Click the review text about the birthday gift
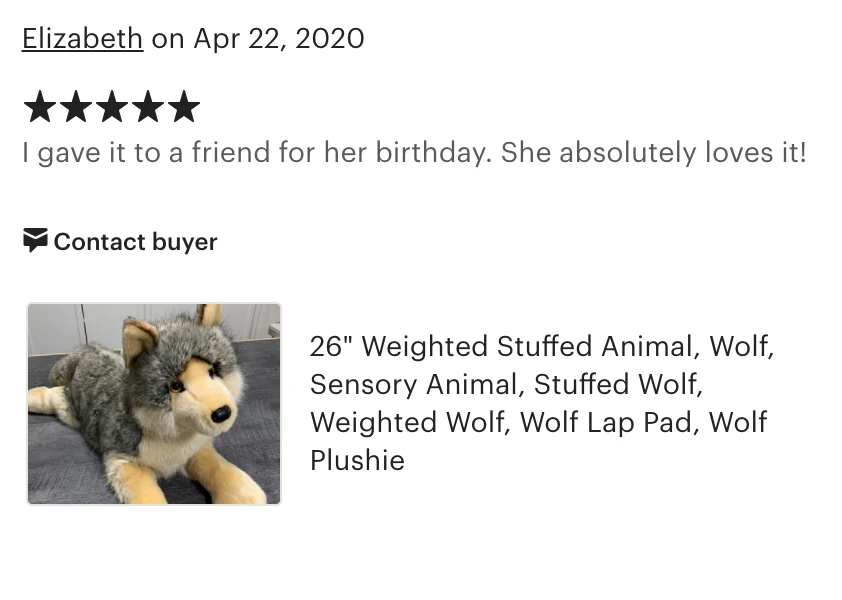Image resolution: width=842 pixels, height=600 pixels. tap(413, 152)
